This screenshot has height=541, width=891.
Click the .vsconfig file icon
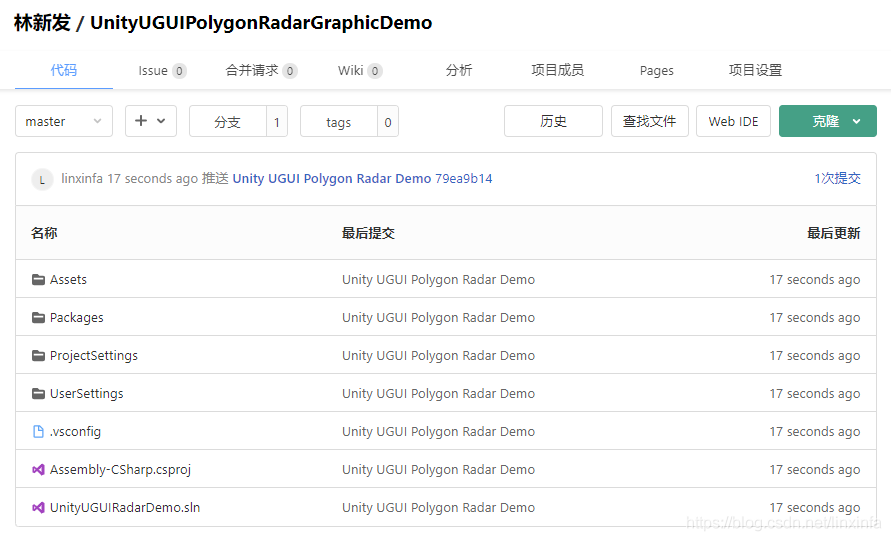(38, 432)
